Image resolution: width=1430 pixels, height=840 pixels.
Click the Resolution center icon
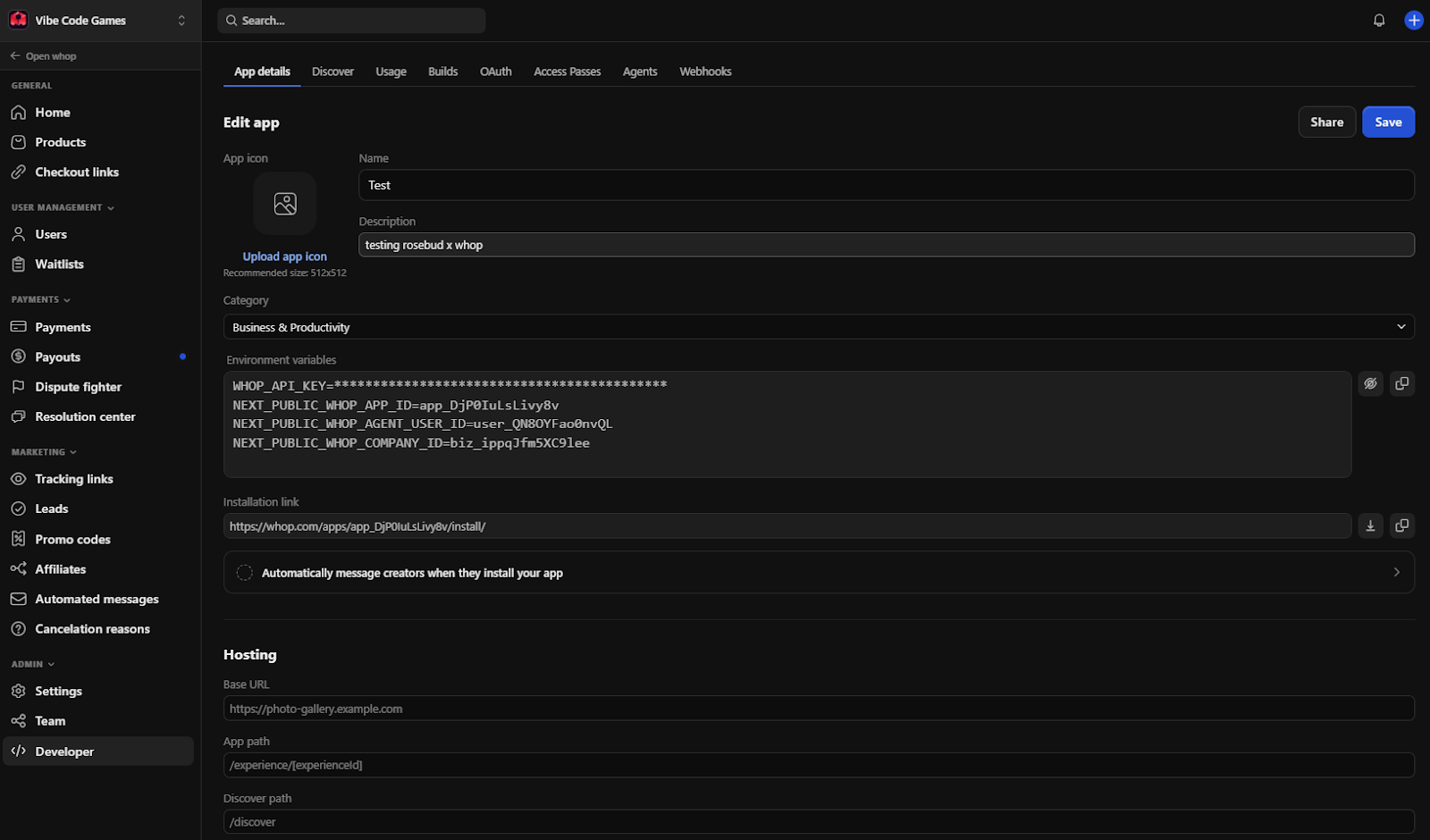tap(18, 416)
